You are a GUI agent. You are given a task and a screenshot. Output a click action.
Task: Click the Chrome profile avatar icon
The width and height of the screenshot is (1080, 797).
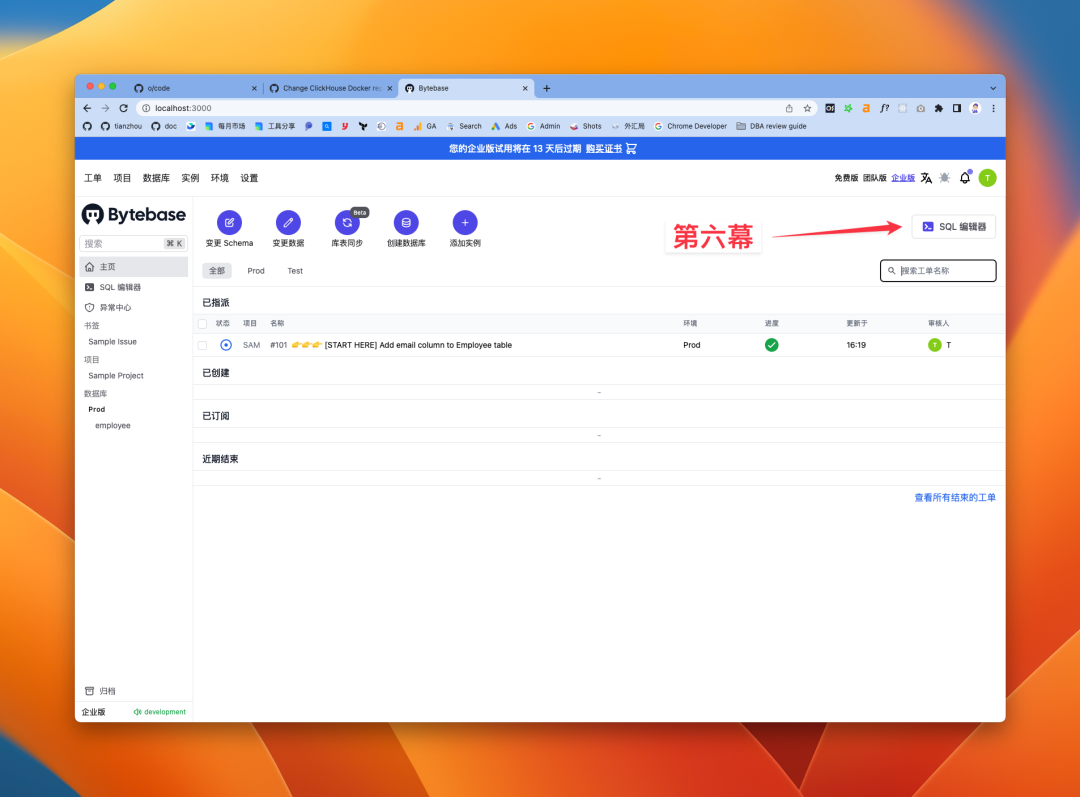pos(975,108)
